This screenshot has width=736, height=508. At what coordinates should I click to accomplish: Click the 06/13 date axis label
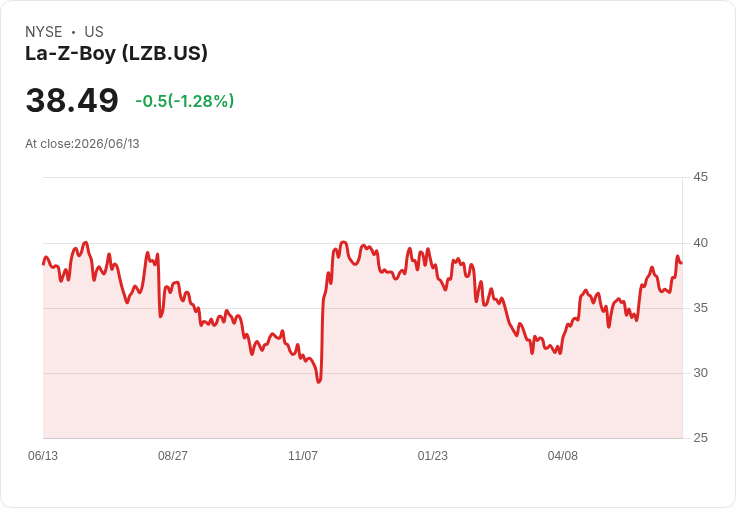(x=43, y=455)
